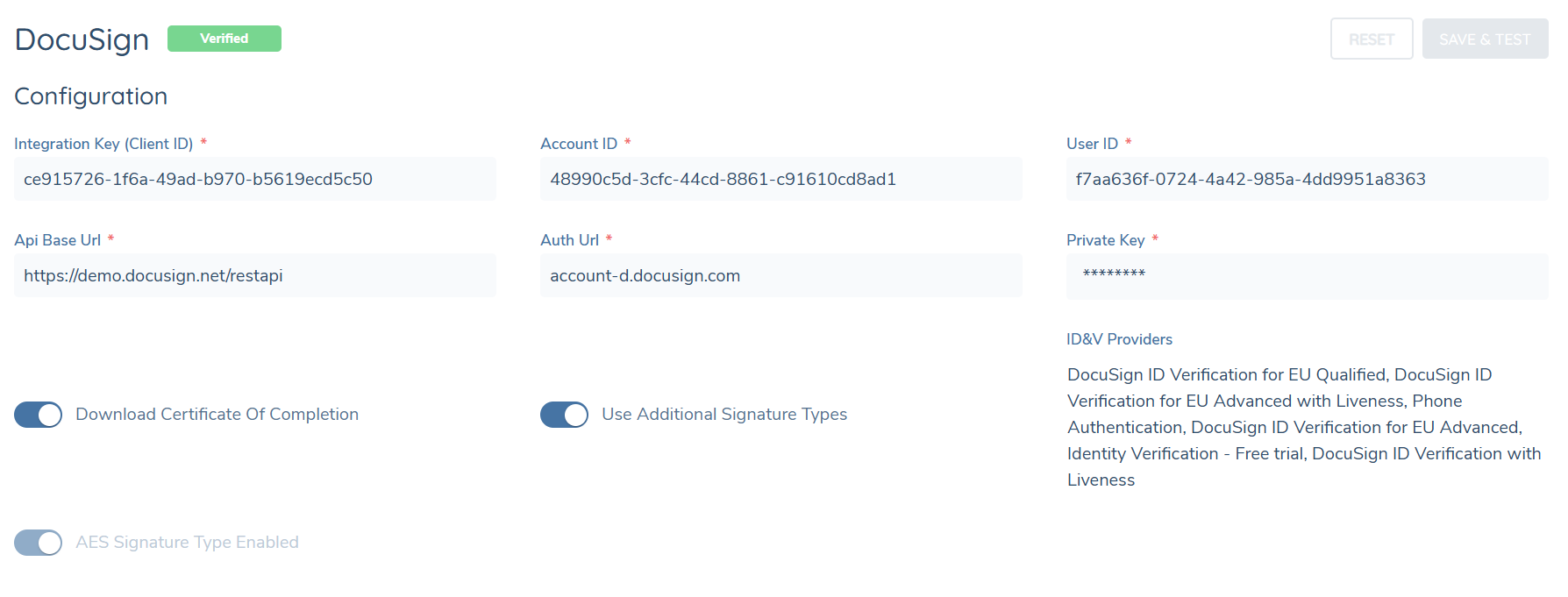Click the User ID label
This screenshot has width=1568, height=597.
(x=1093, y=144)
